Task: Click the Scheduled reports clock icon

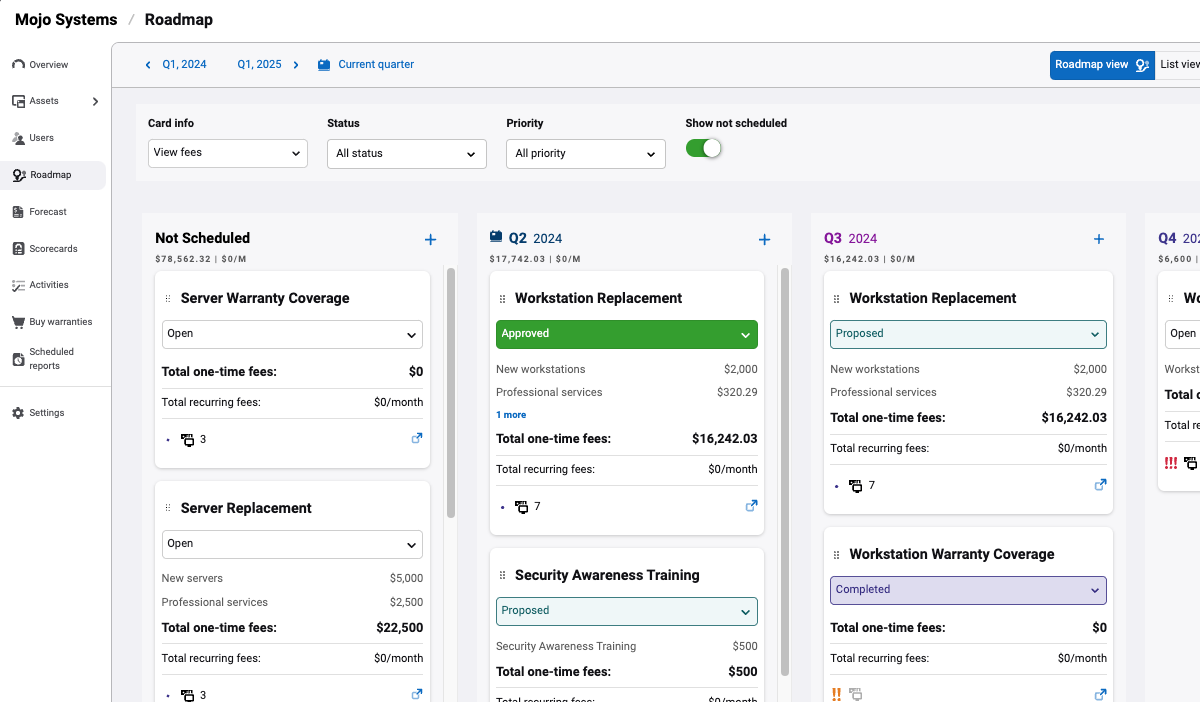Action: click(17, 357)
